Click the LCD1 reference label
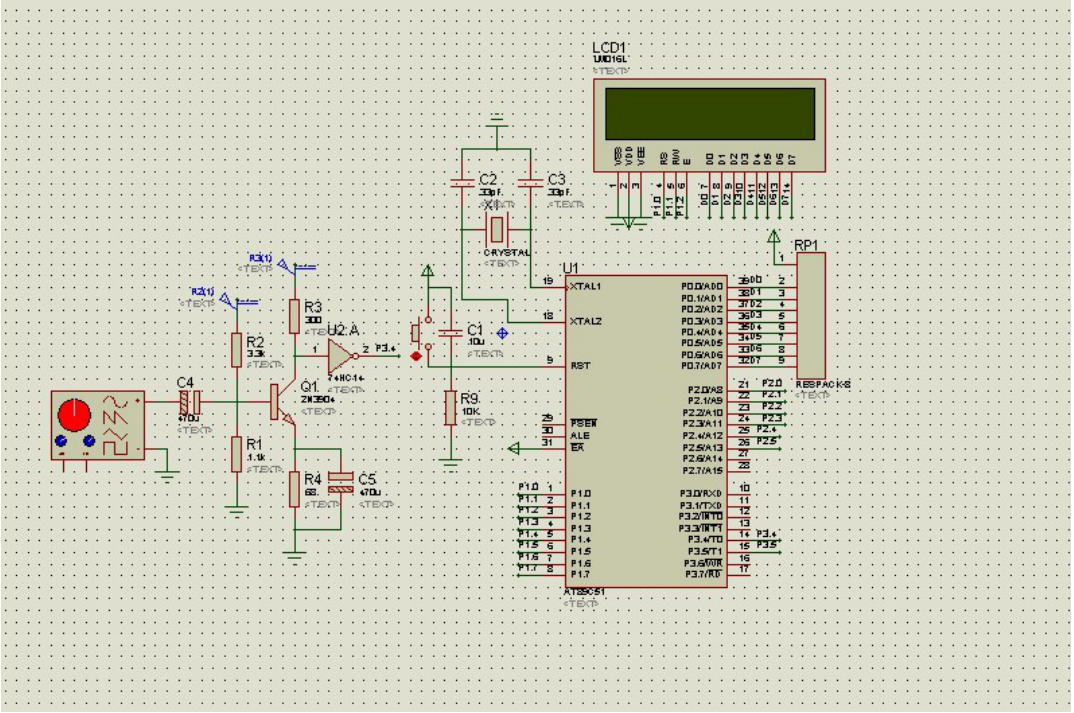 pos(609,48)
